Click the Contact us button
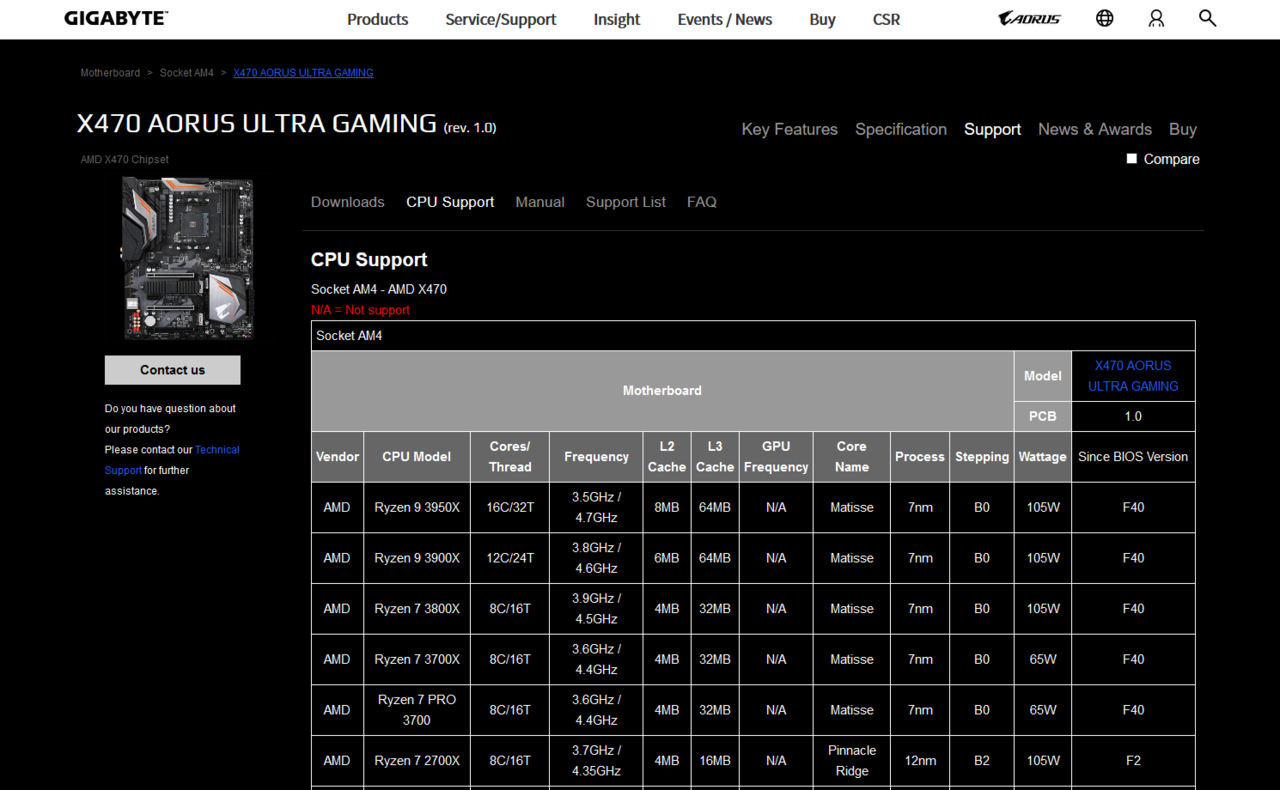Image resolution: width=1280 pixels, height=790 pixels. (172, 370)
